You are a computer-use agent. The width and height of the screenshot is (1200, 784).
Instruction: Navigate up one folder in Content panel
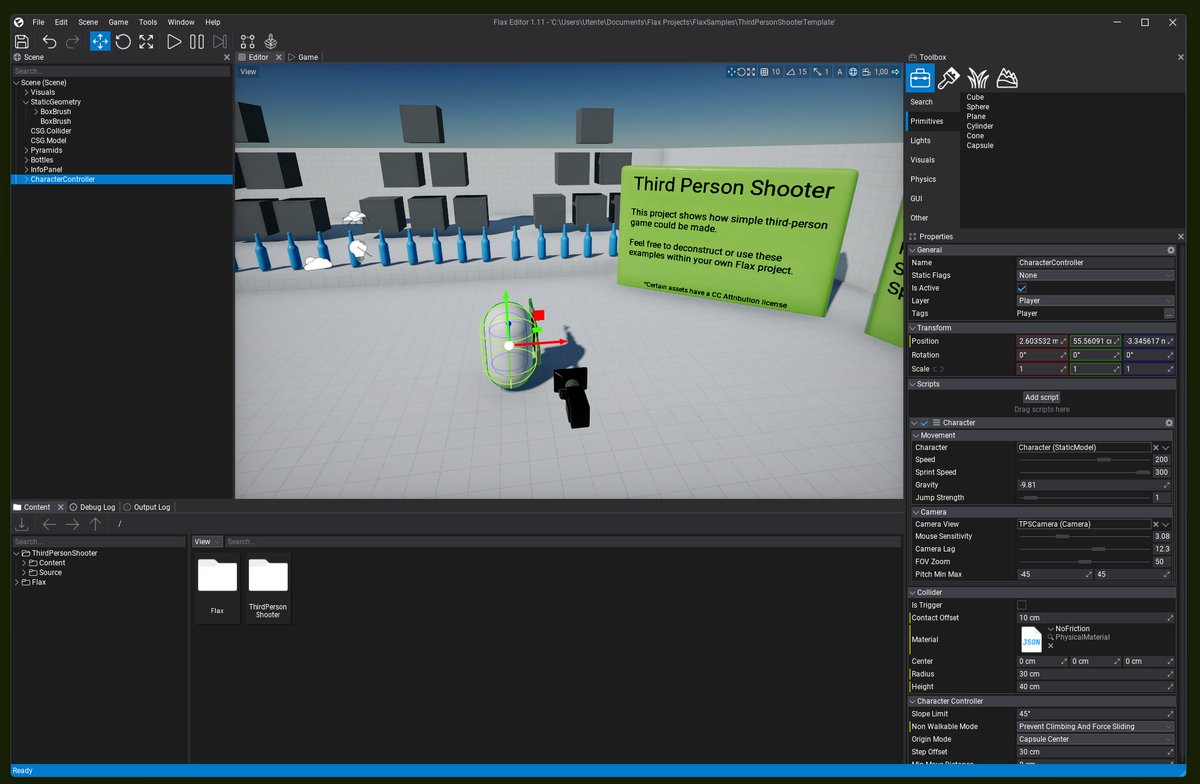(95, 524)
